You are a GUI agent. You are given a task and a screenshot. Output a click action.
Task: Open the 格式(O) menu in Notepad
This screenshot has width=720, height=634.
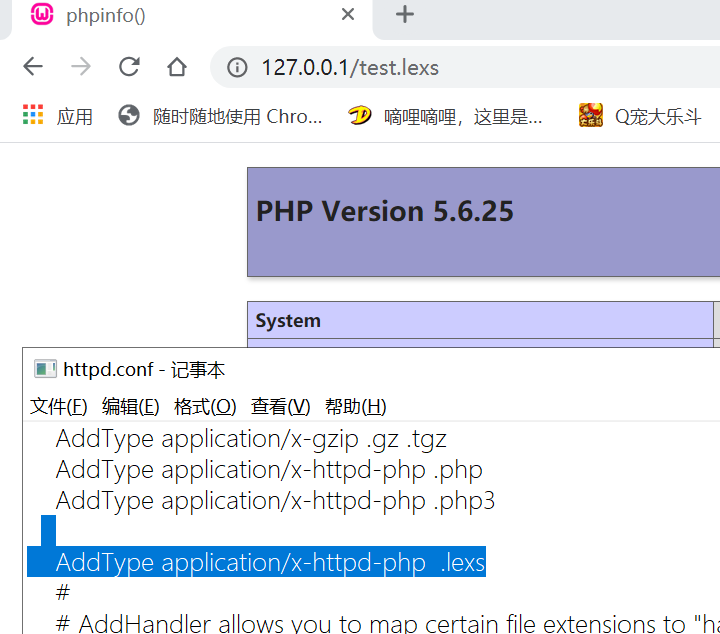tap(205, 406)
